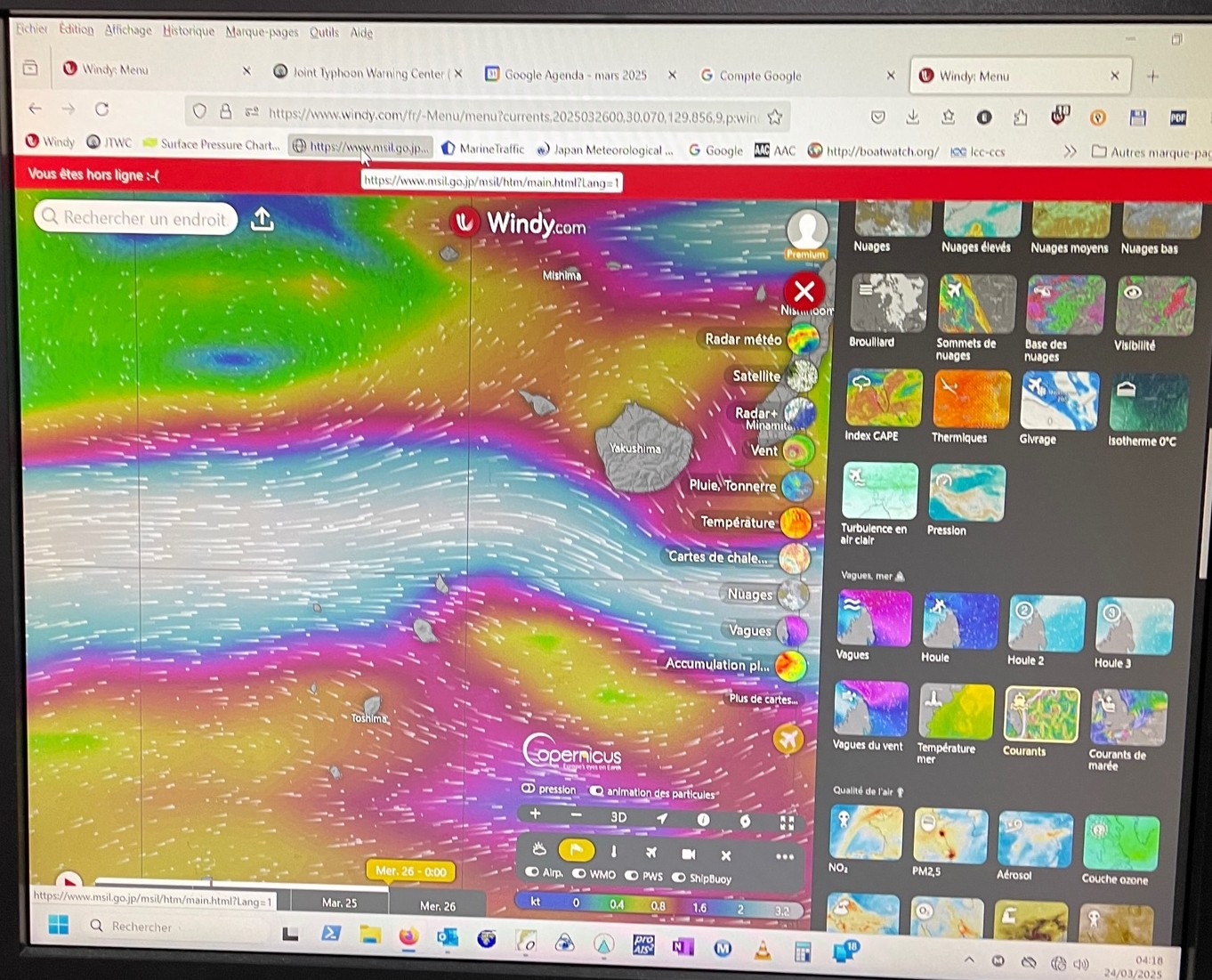Open the Fichier menu

point(32,28)
